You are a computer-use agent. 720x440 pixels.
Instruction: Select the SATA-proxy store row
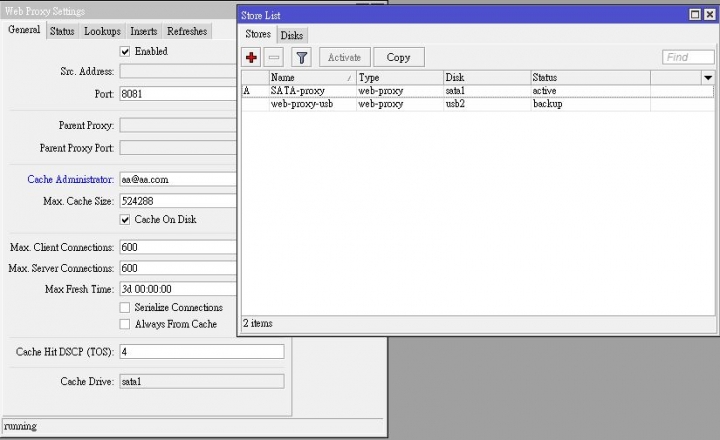pyautogui.click(x=478, y=91)
